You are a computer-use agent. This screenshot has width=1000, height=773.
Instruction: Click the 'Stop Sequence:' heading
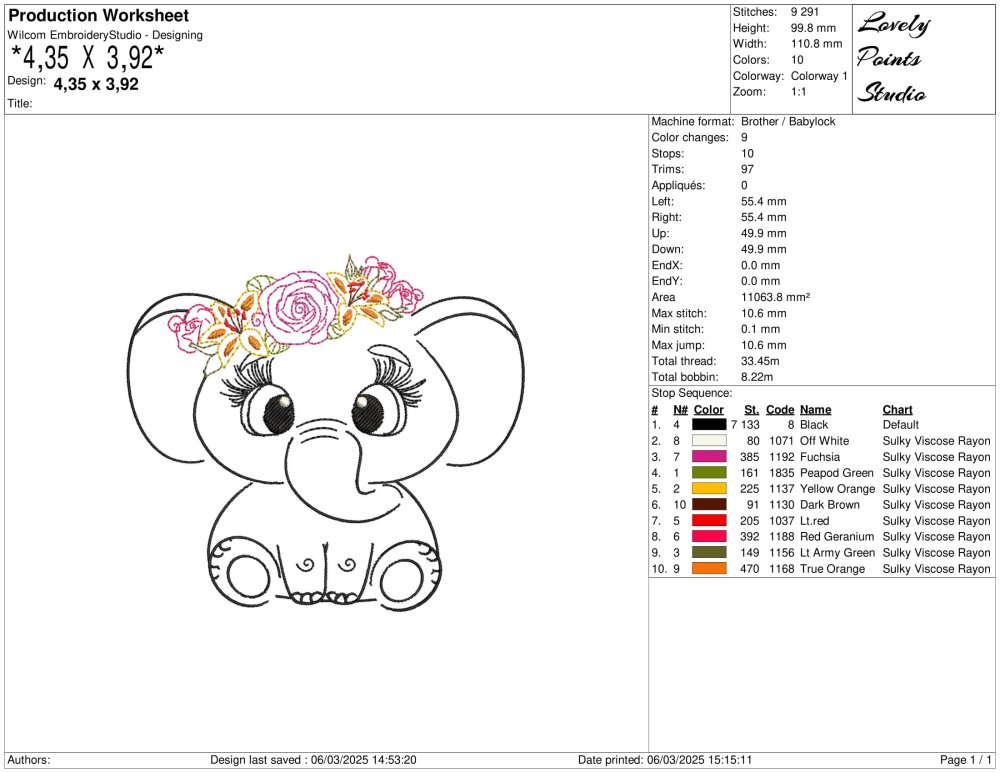691,393
